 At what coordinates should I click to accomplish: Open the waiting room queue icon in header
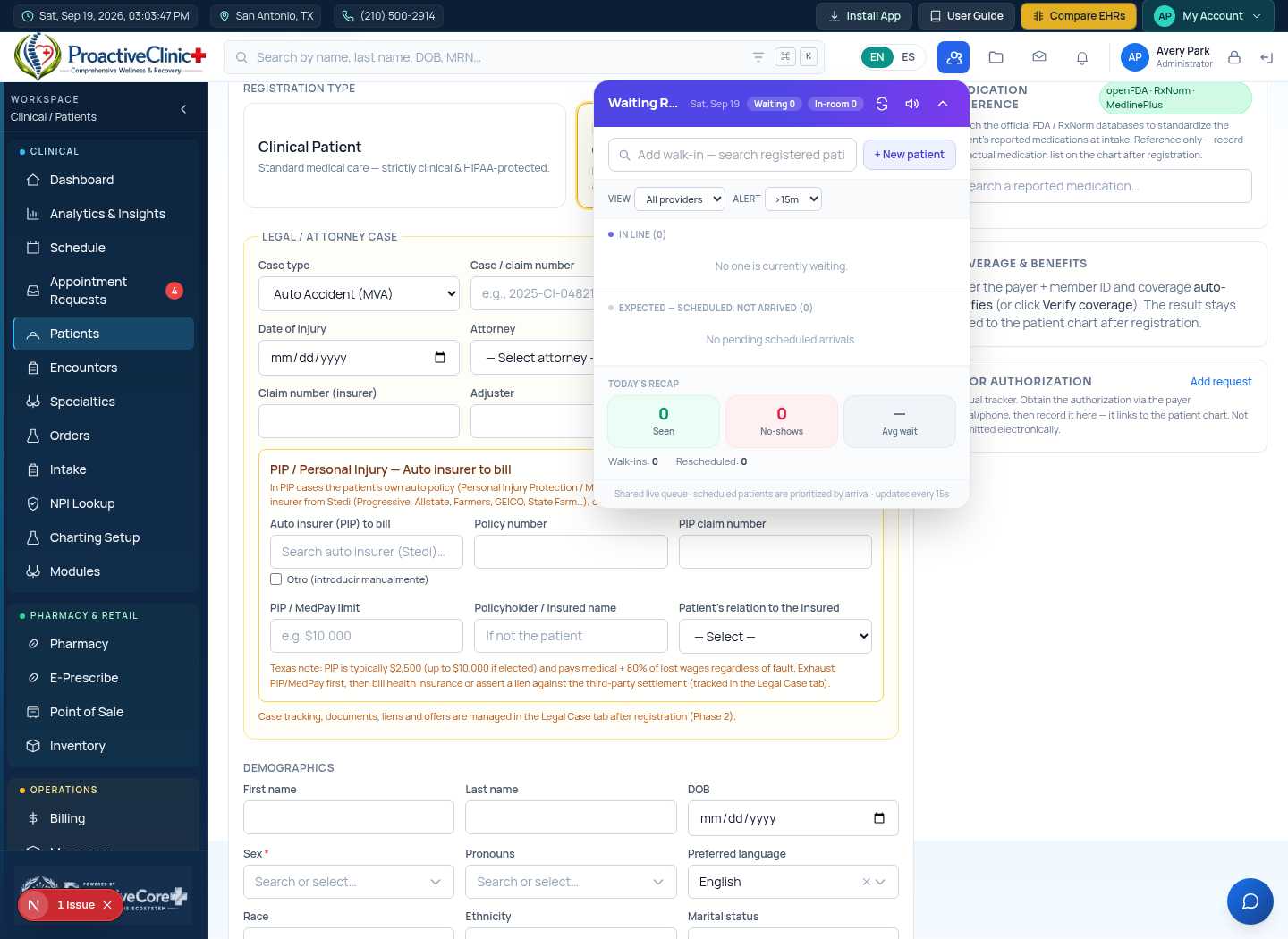click(953, 57)
